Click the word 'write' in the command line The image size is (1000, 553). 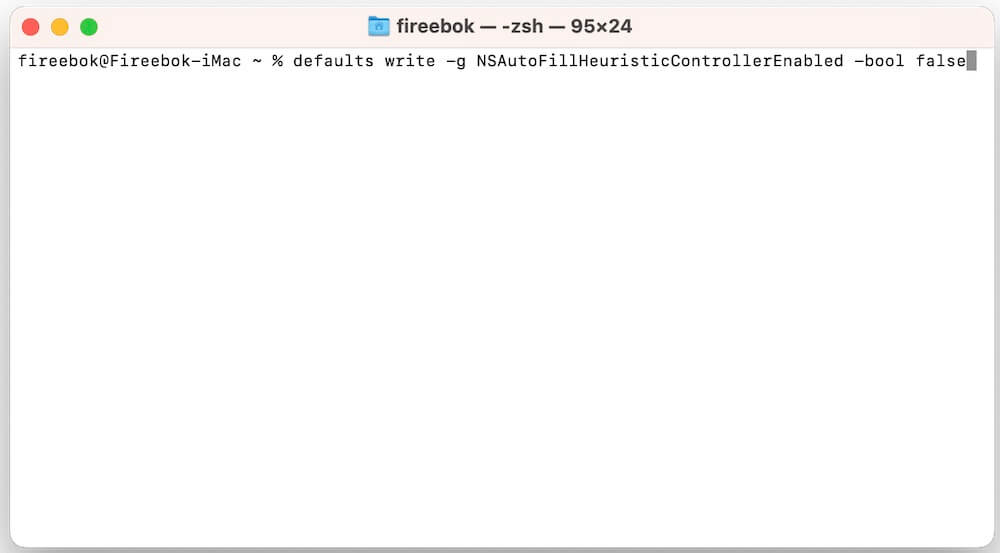410,61
